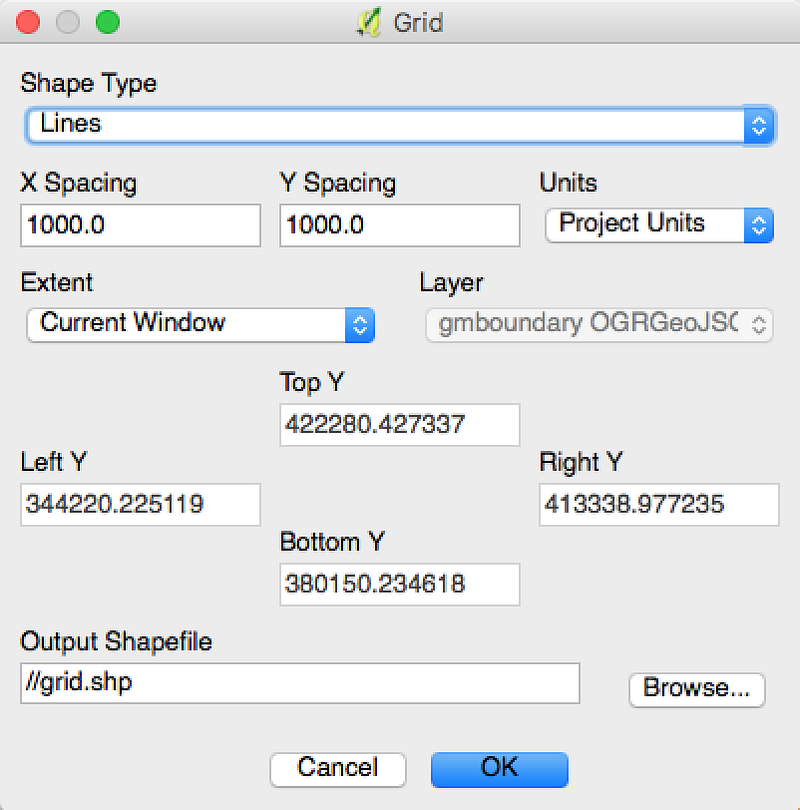This screenshot has height=810, width=800.
Task: Expand the Extent dropdown
Action: (x=200, y=324)
